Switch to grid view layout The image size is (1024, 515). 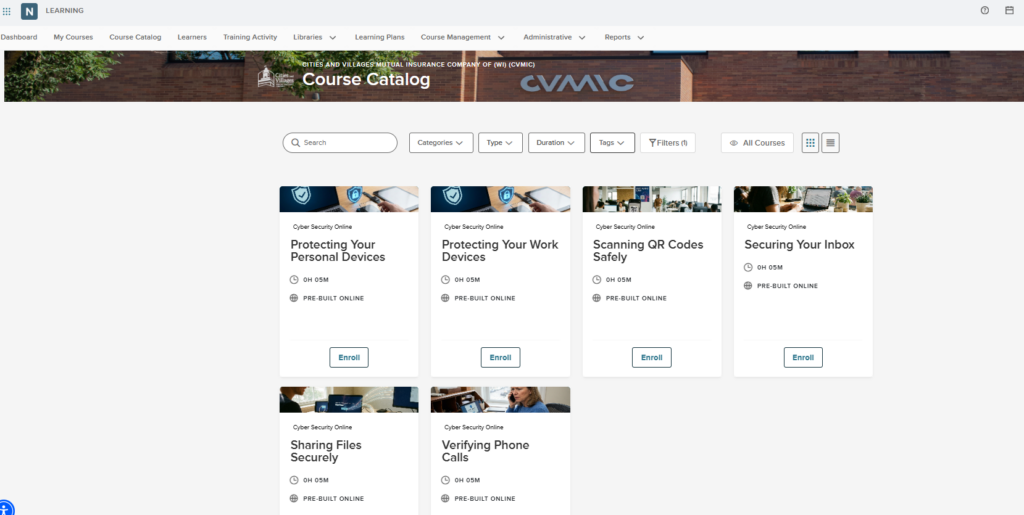pyautogui.click(x=810, y=142)
